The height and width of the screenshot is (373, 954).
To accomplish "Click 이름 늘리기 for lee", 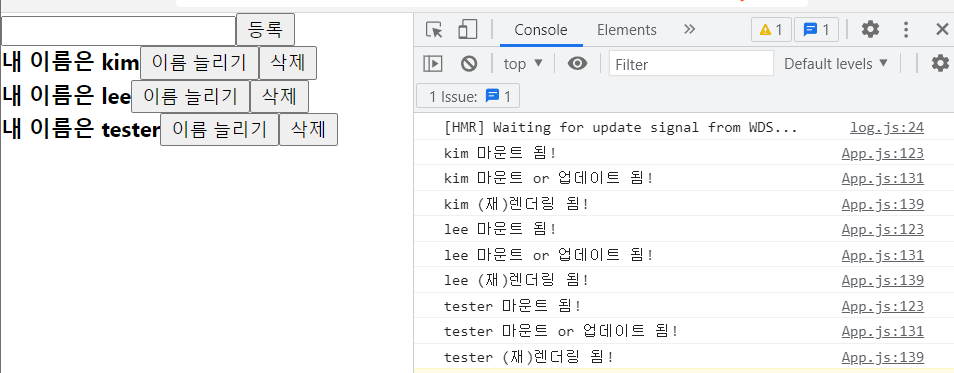I will (x=190, y=96).
